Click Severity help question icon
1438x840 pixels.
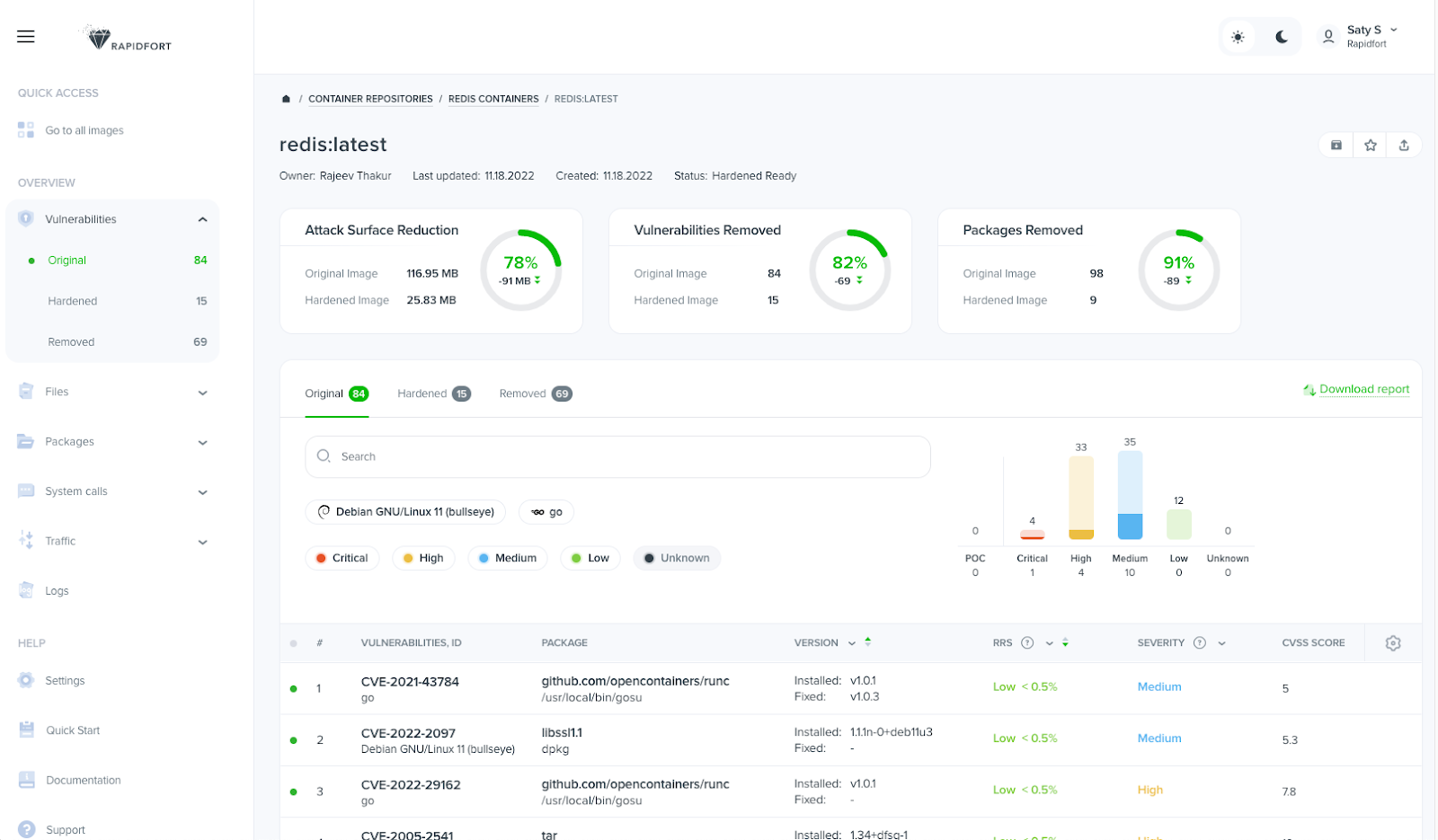1199,642
